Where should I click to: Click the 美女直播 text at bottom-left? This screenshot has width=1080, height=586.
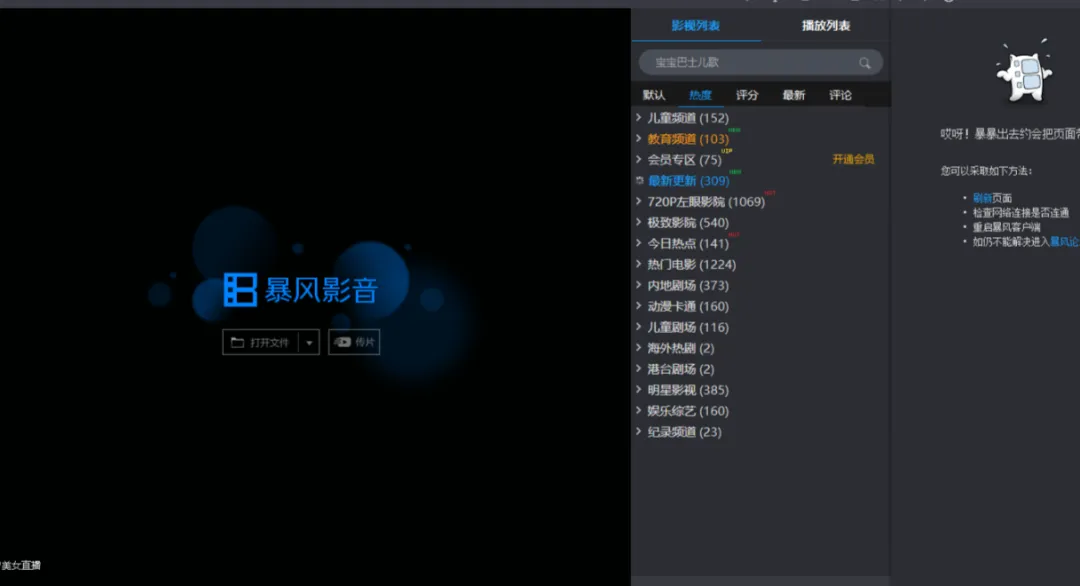pyautogui.click(x=21, y=565)
